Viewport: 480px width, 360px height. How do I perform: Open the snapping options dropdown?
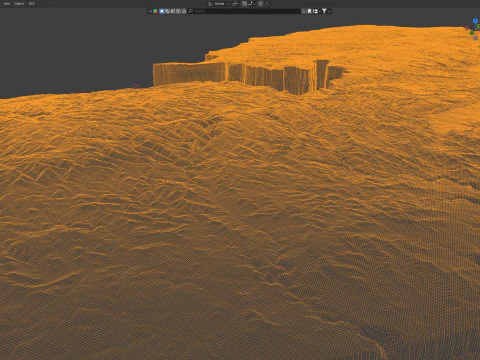(252, 4)
